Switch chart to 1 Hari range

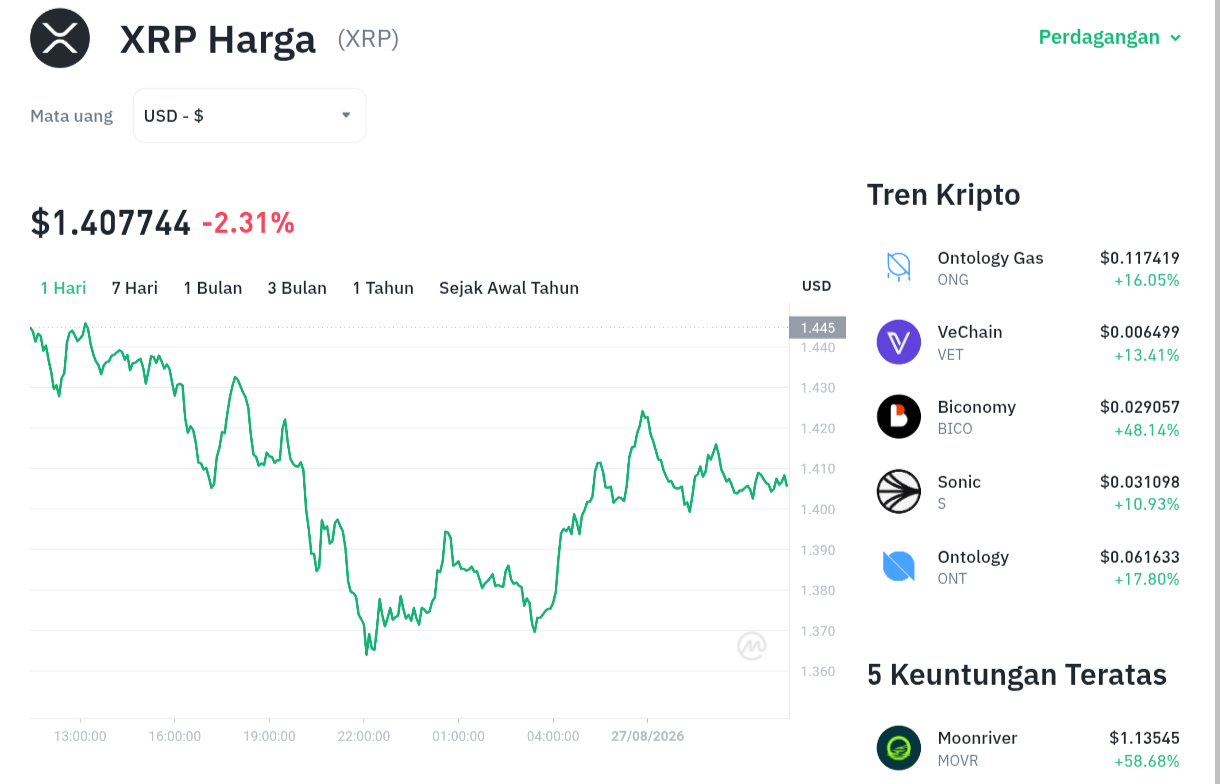(63, 288)
